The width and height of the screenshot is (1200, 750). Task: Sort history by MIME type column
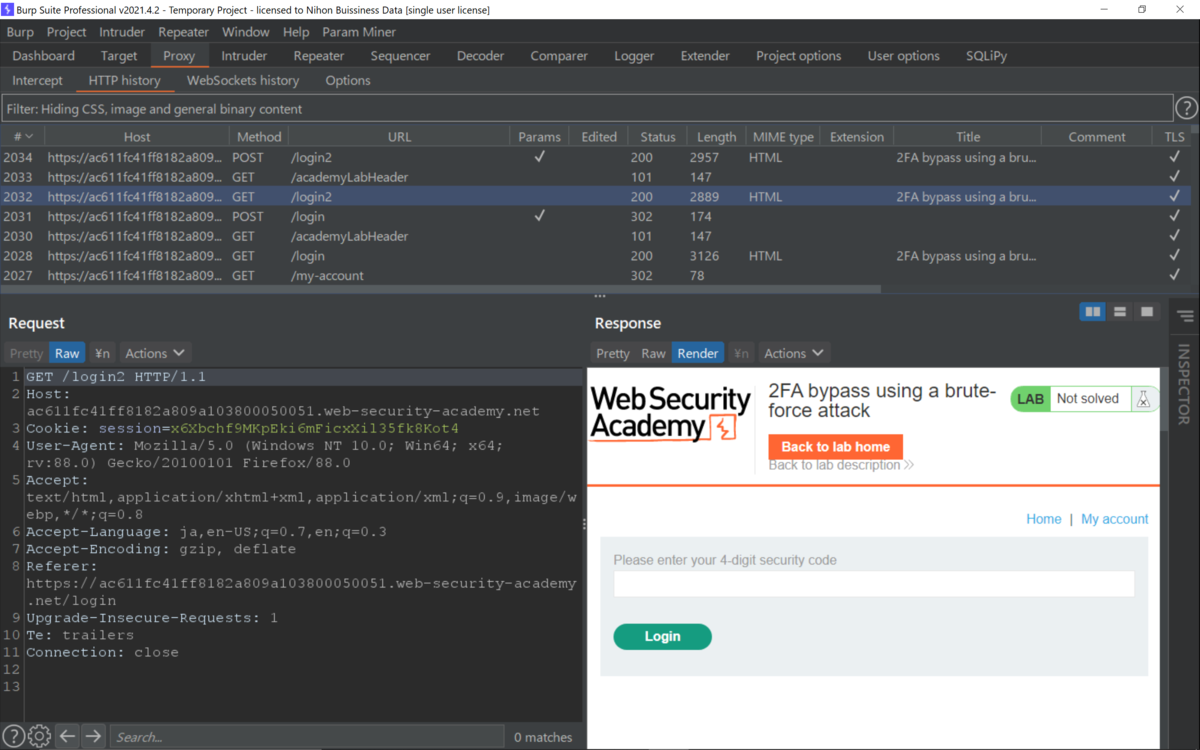783,137
